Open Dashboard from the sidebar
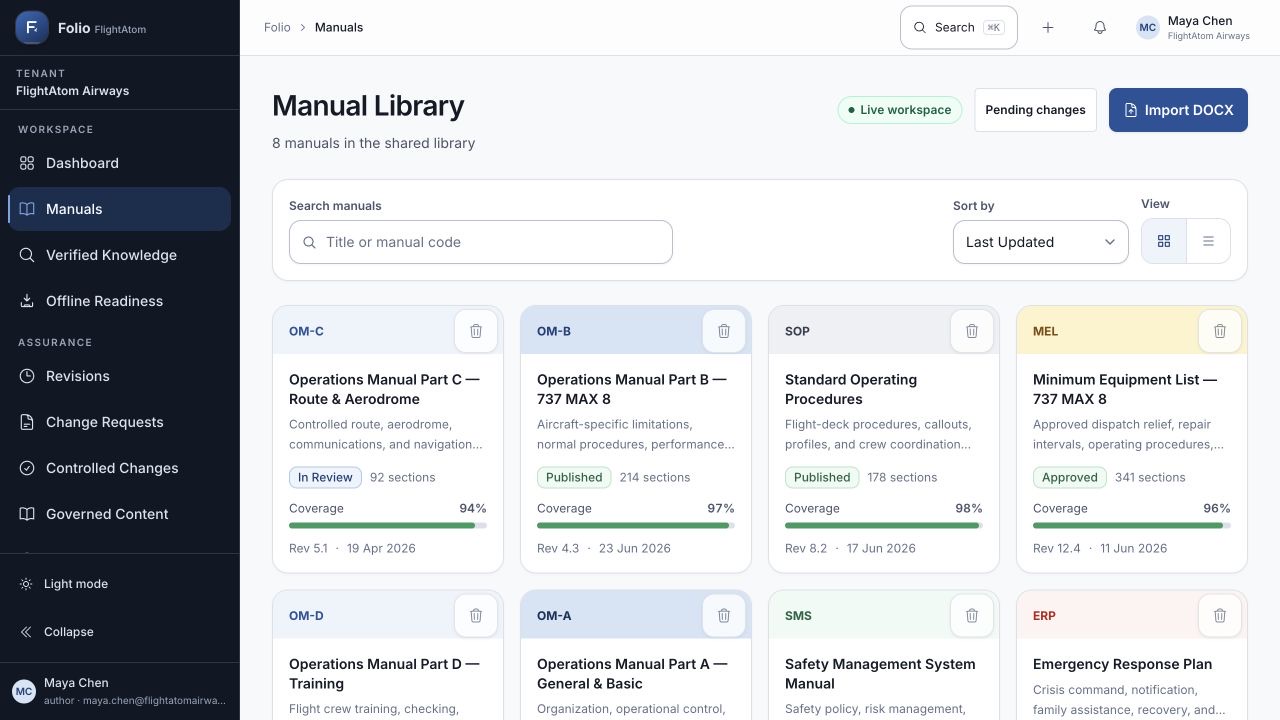1280x720 pixels. pos(119,163)
